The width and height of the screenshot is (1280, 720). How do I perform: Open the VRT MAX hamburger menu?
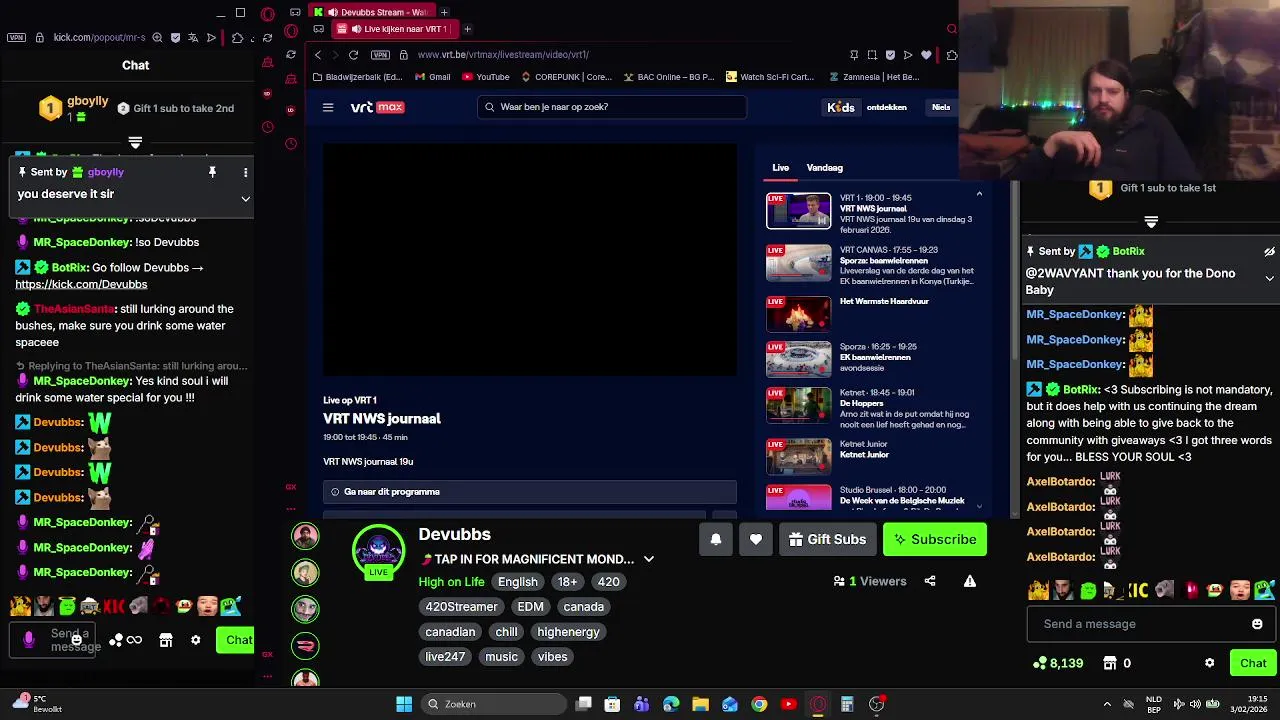point(328,107)
